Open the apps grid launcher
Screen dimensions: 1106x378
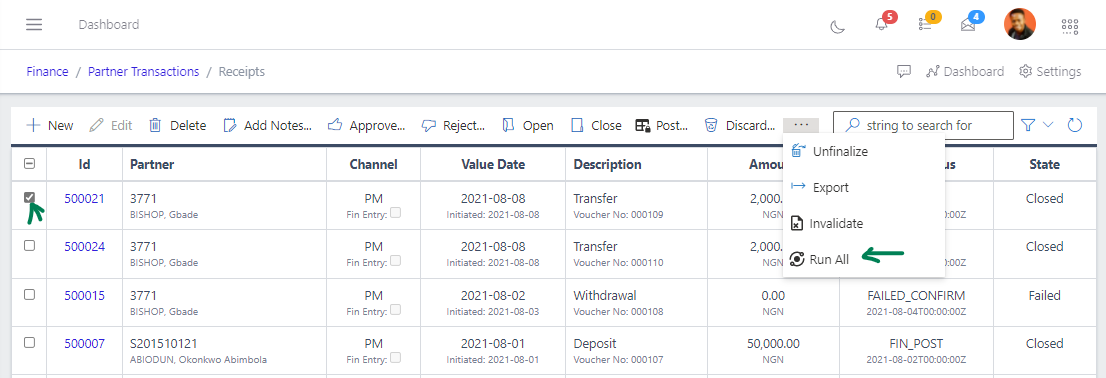tap(1070, 26)
